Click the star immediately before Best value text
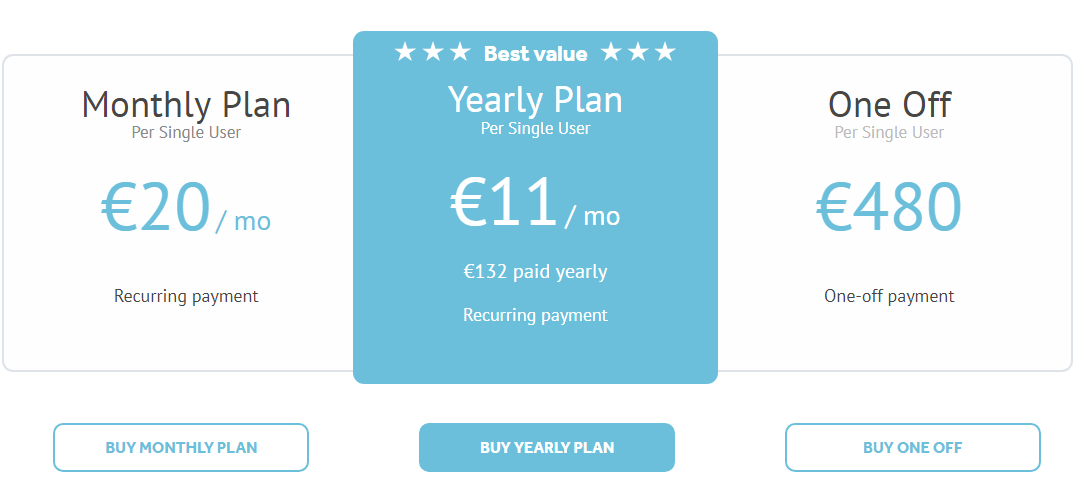This screenshot has height=488, width=1076. click(x=459, y=52)
